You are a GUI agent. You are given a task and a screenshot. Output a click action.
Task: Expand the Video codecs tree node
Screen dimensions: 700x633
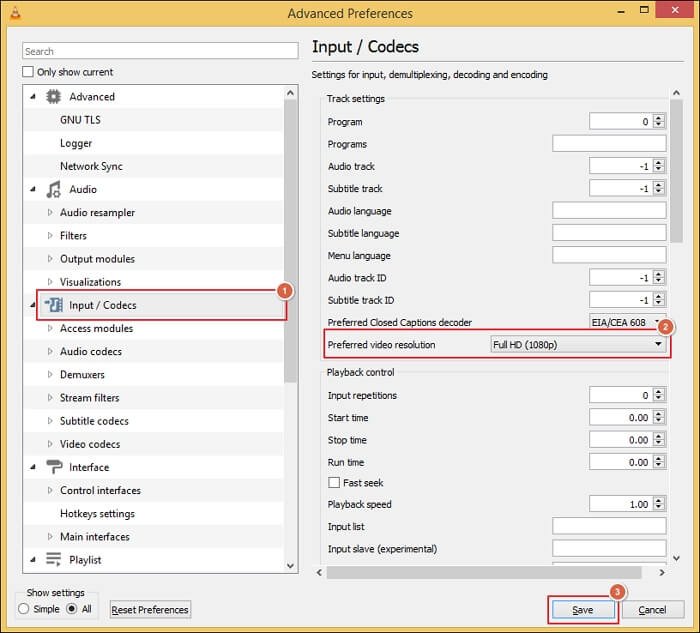pyautogui.click(x=51, y=444)
